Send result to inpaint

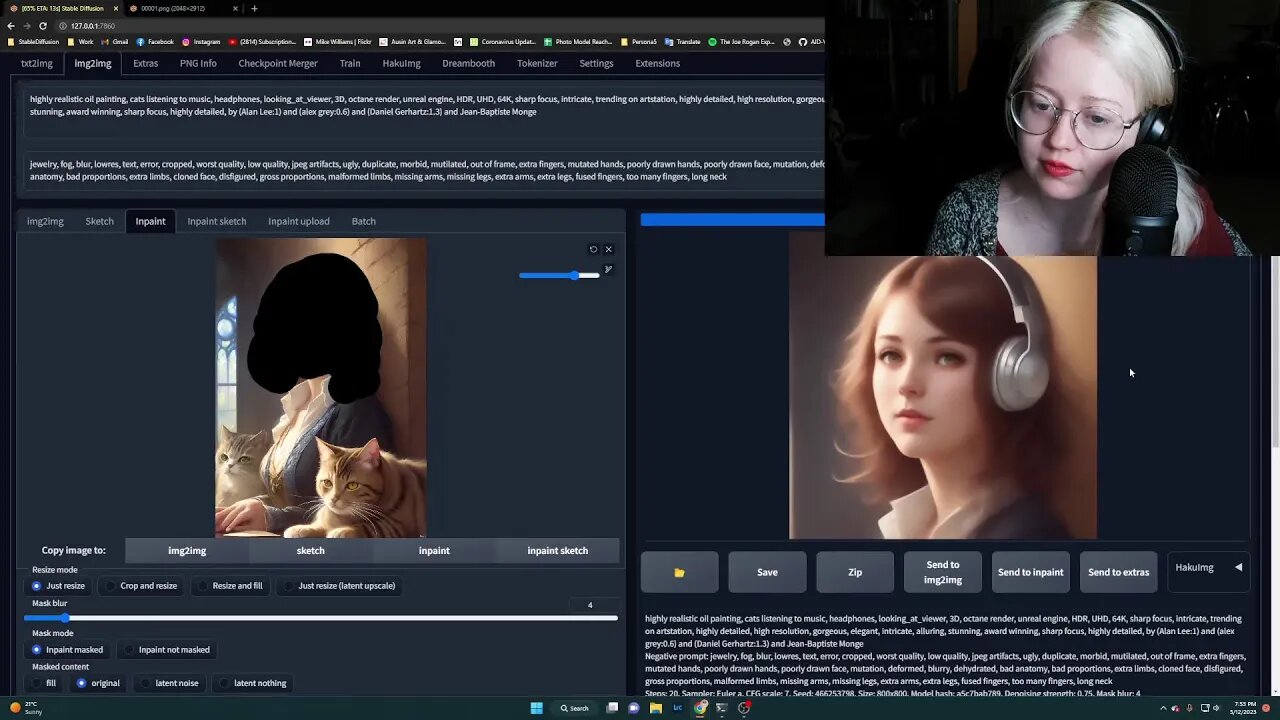tap(1030, 572)
